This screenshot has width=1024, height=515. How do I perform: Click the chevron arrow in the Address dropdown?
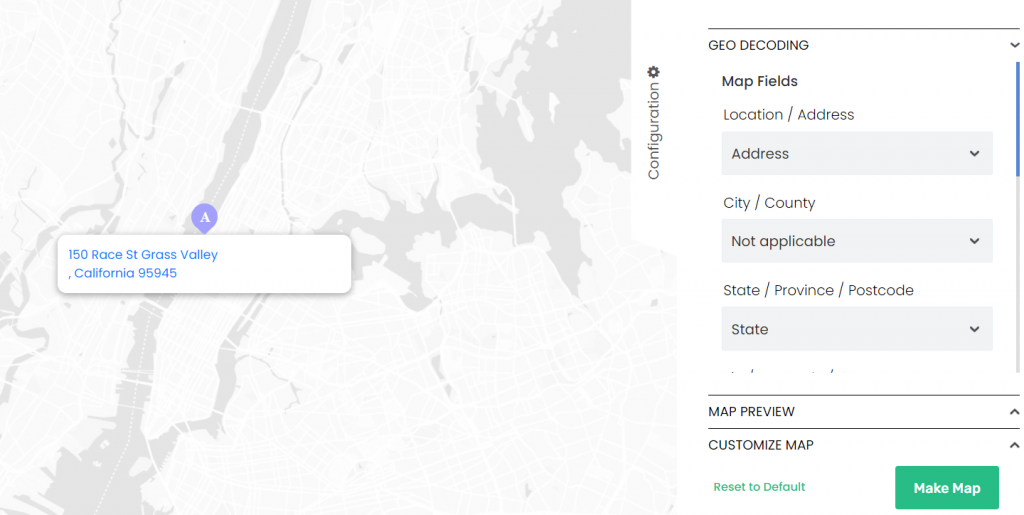coord(974,154)
